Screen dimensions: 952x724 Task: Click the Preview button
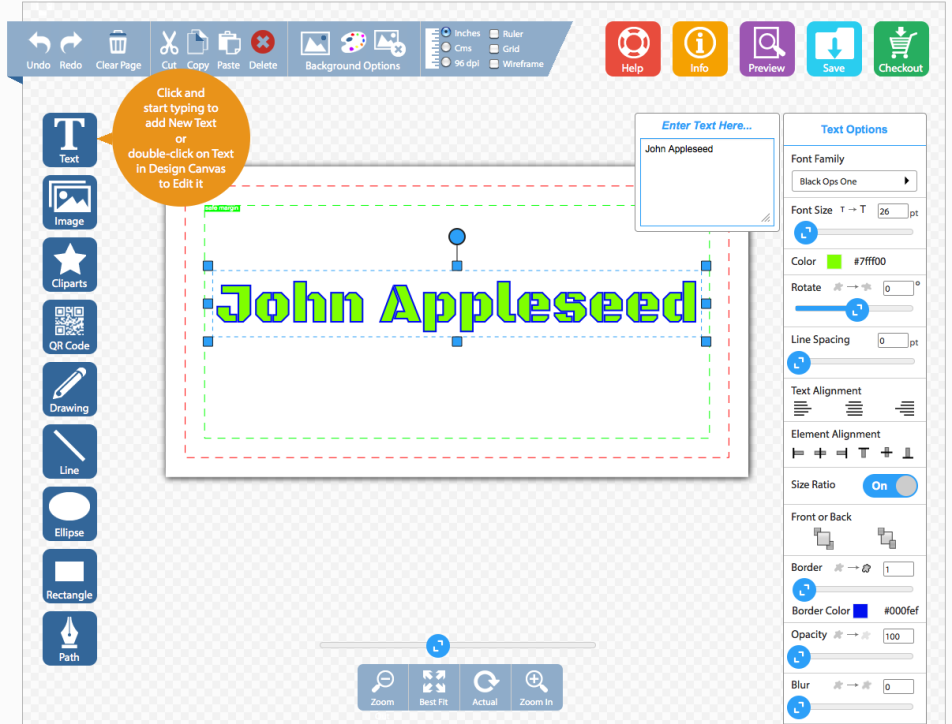pos(767,49)
